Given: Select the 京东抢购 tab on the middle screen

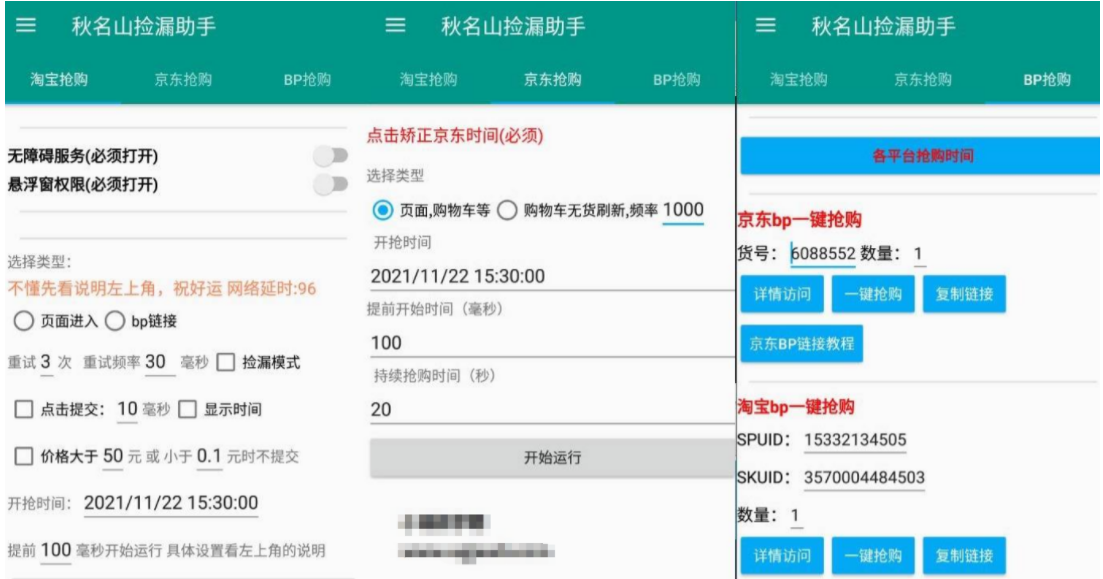Looking at the screenshot, I should 553,79.
